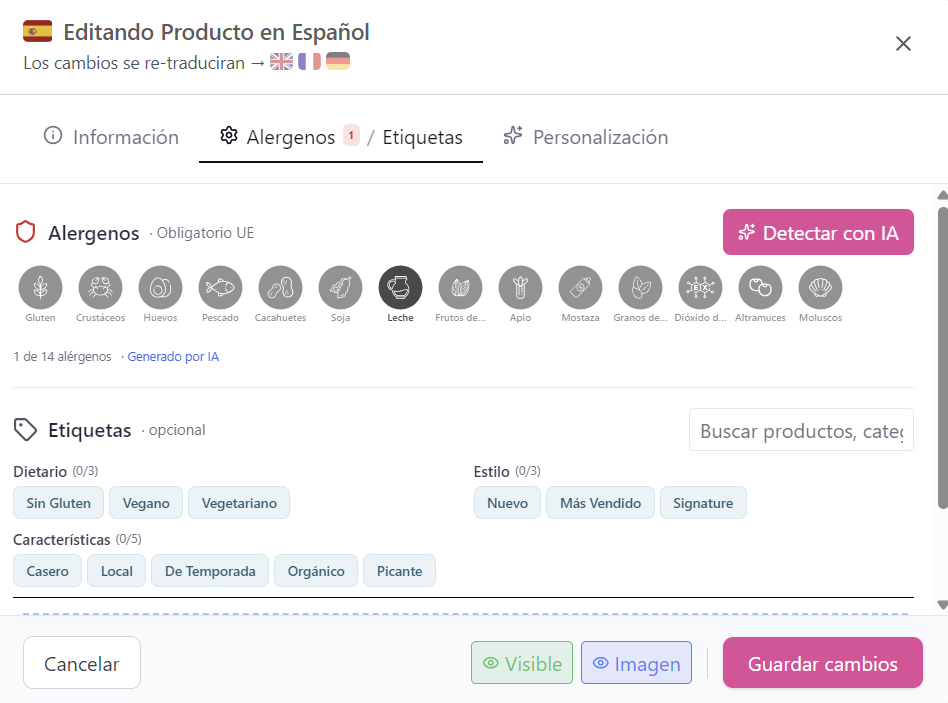Select the Cacahuetes allergen icon
Screen dimensions: 948x703
pyautogui.click(x=280, y=287)
